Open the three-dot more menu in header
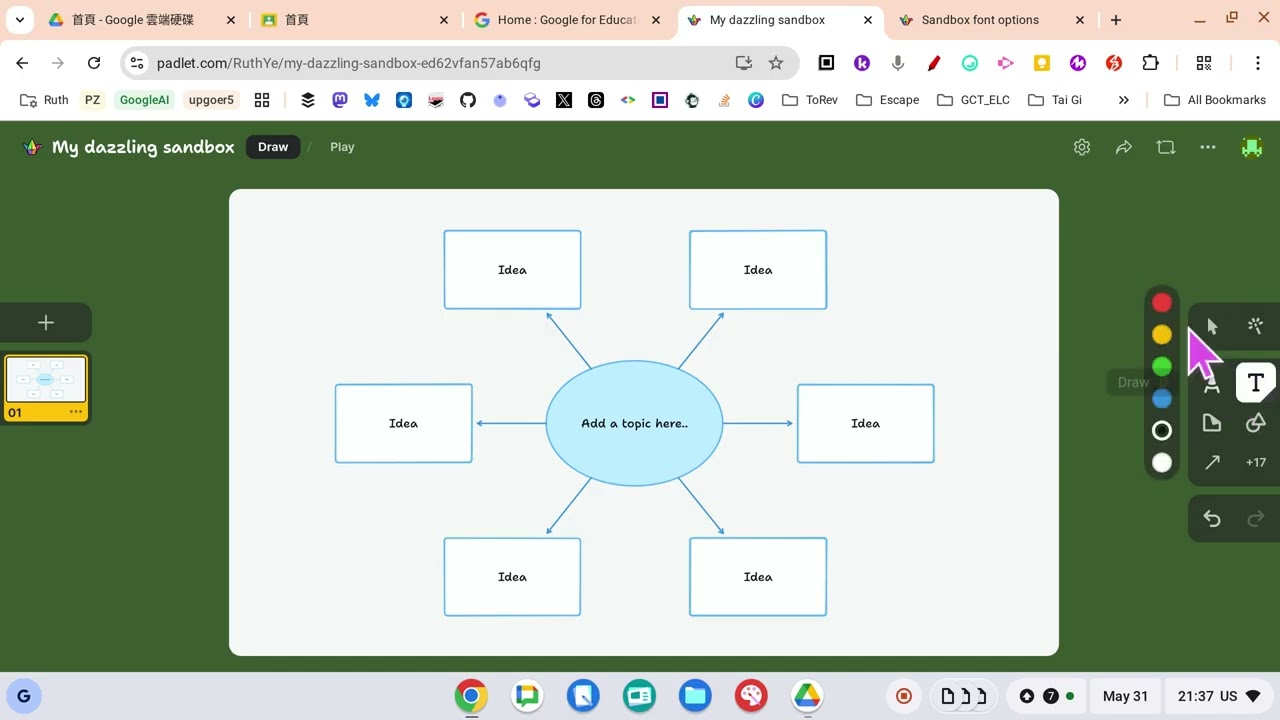The width and height of the screenshot is (1280, 720). [x=1208, y=147]
